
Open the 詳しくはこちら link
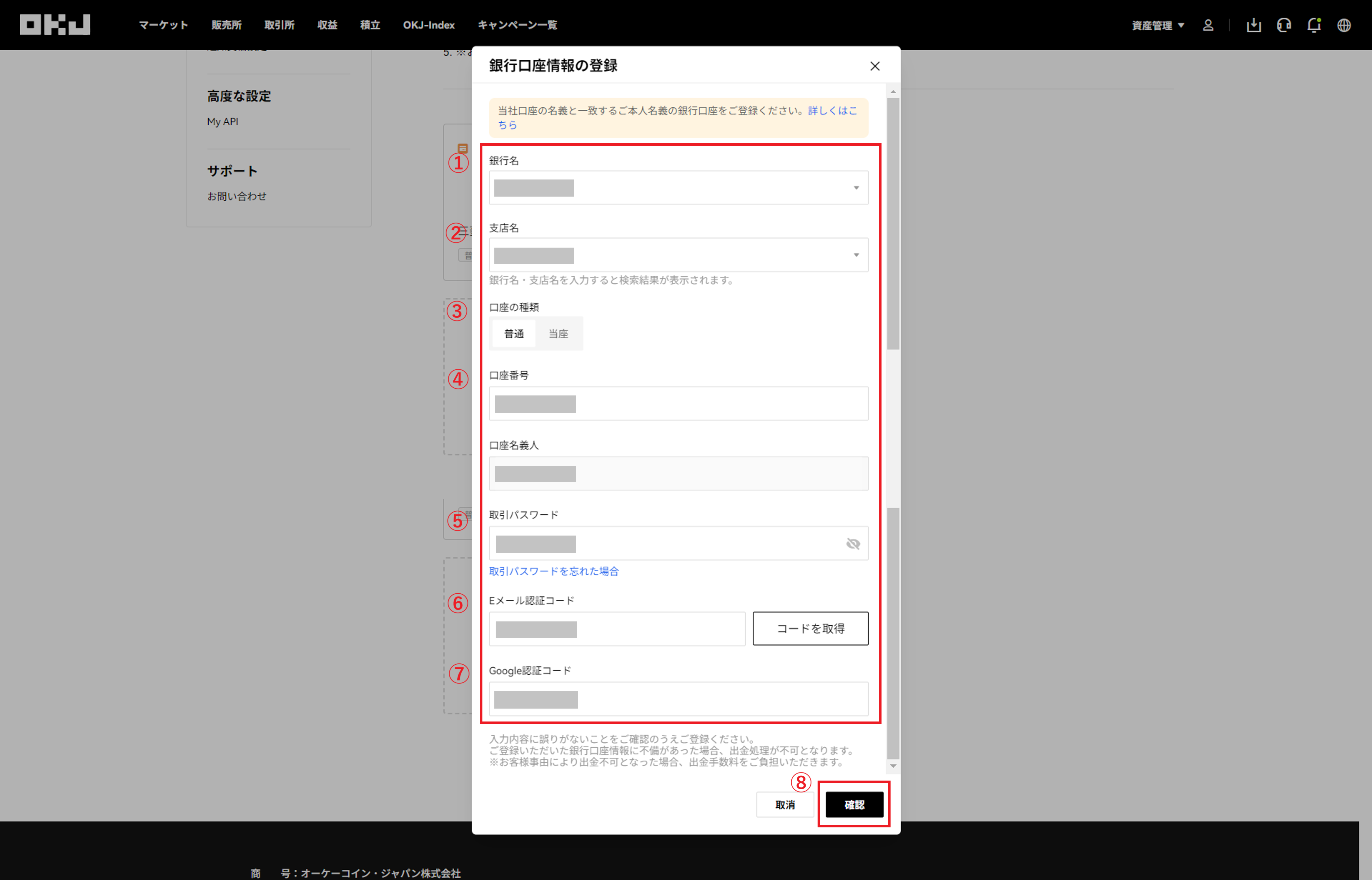click(832, 111)
